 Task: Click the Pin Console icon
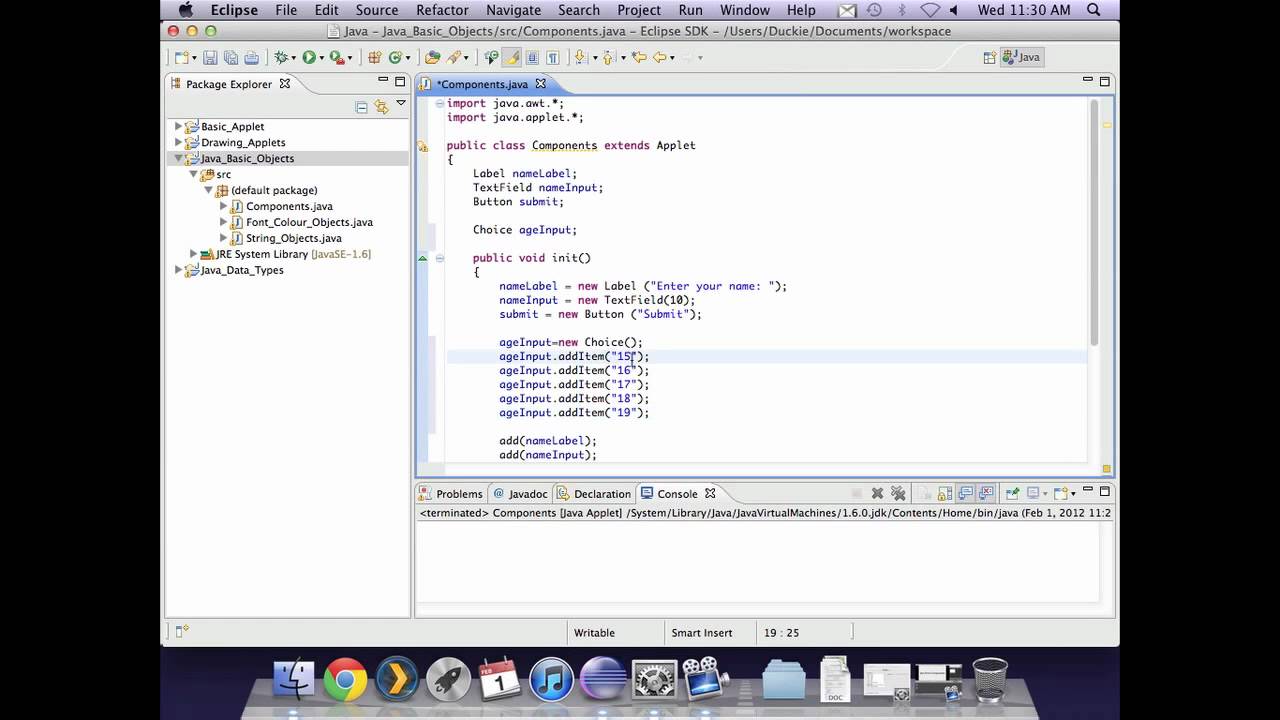click(x=1012, y=493)
